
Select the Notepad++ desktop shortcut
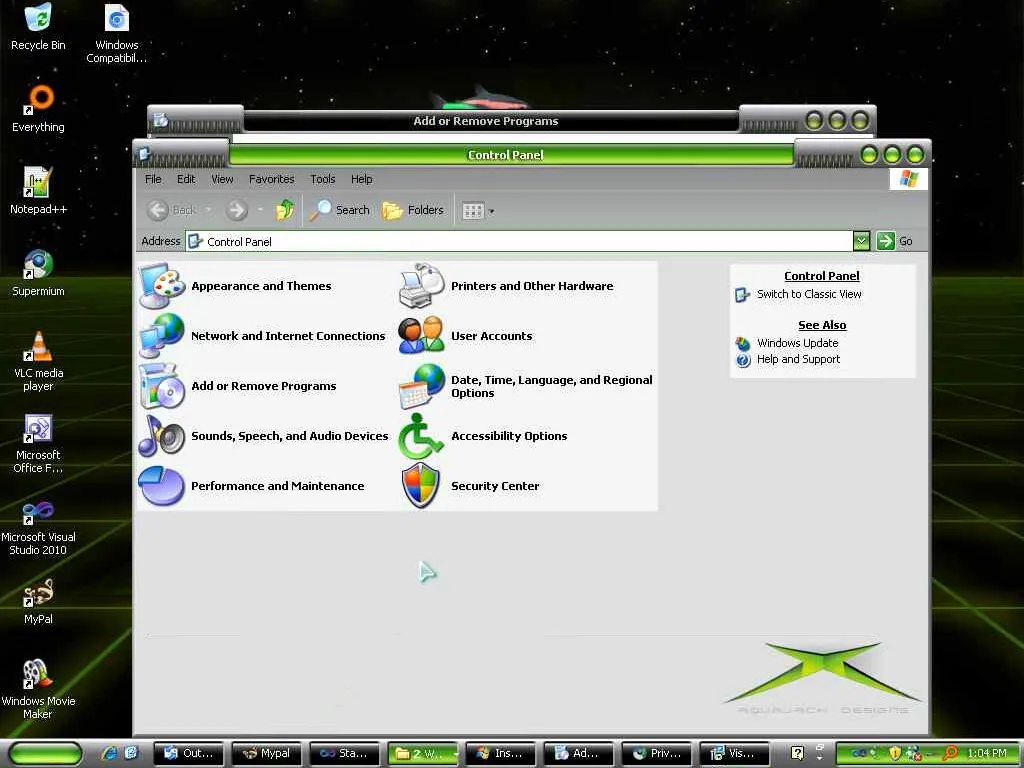pyautogui.click(x=39, y=191)
